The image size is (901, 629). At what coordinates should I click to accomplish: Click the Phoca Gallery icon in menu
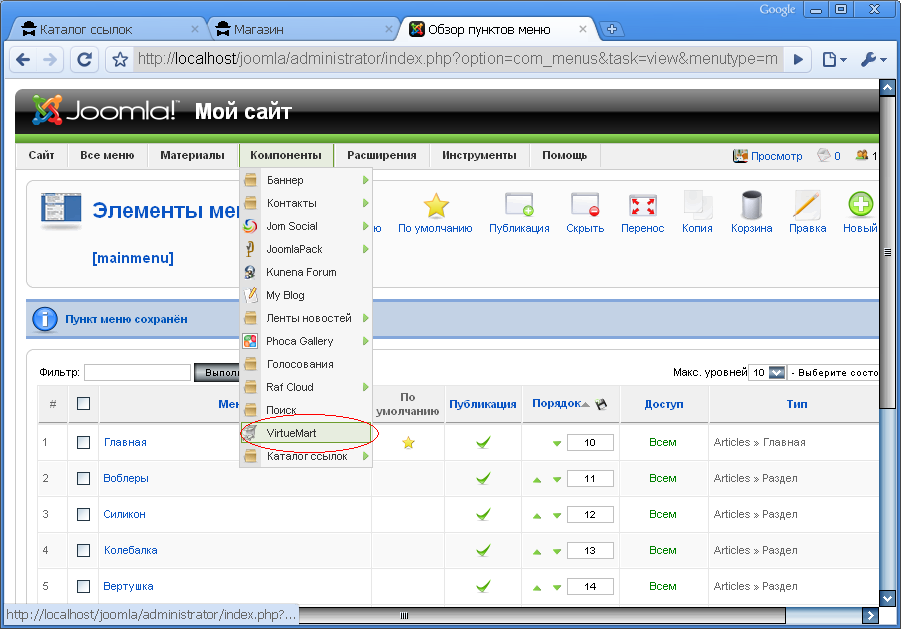pos(250,341)
